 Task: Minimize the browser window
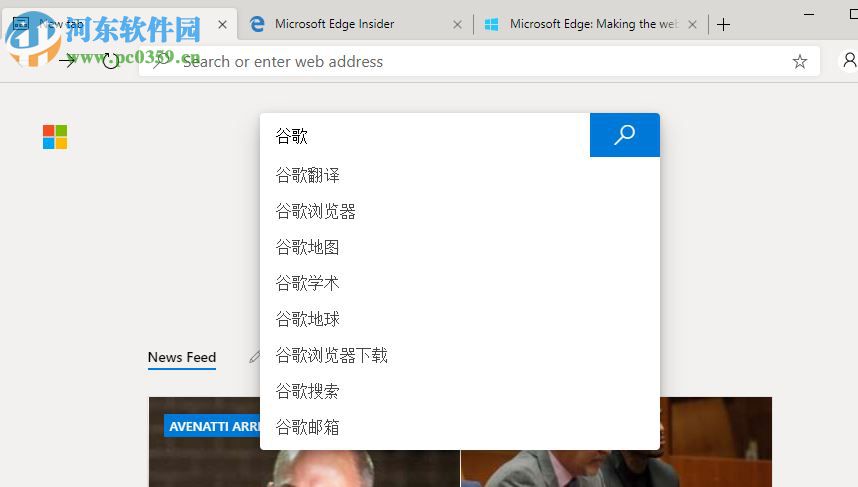809,14
